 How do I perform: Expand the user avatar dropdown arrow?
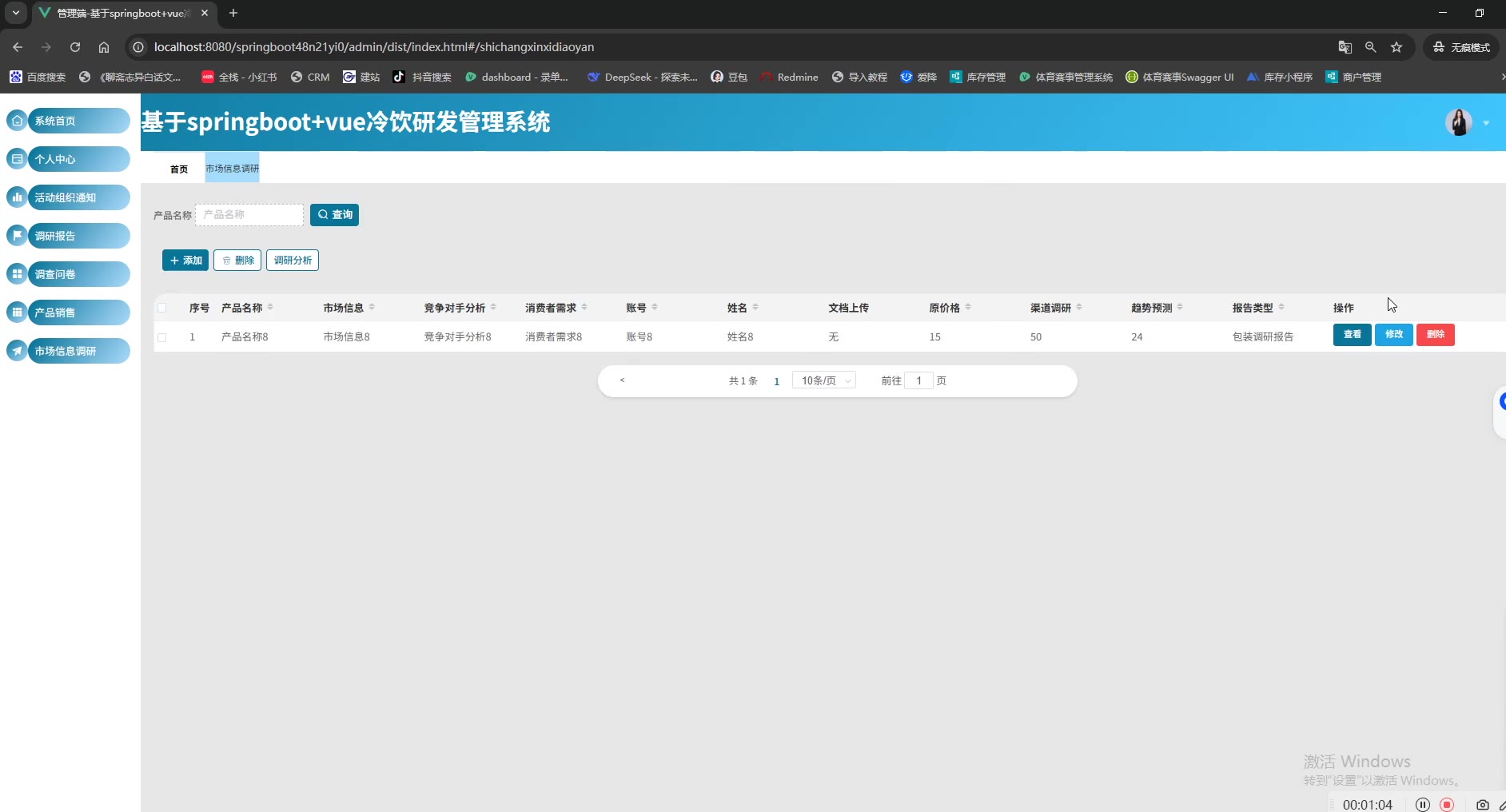[x=1486, y=123]
